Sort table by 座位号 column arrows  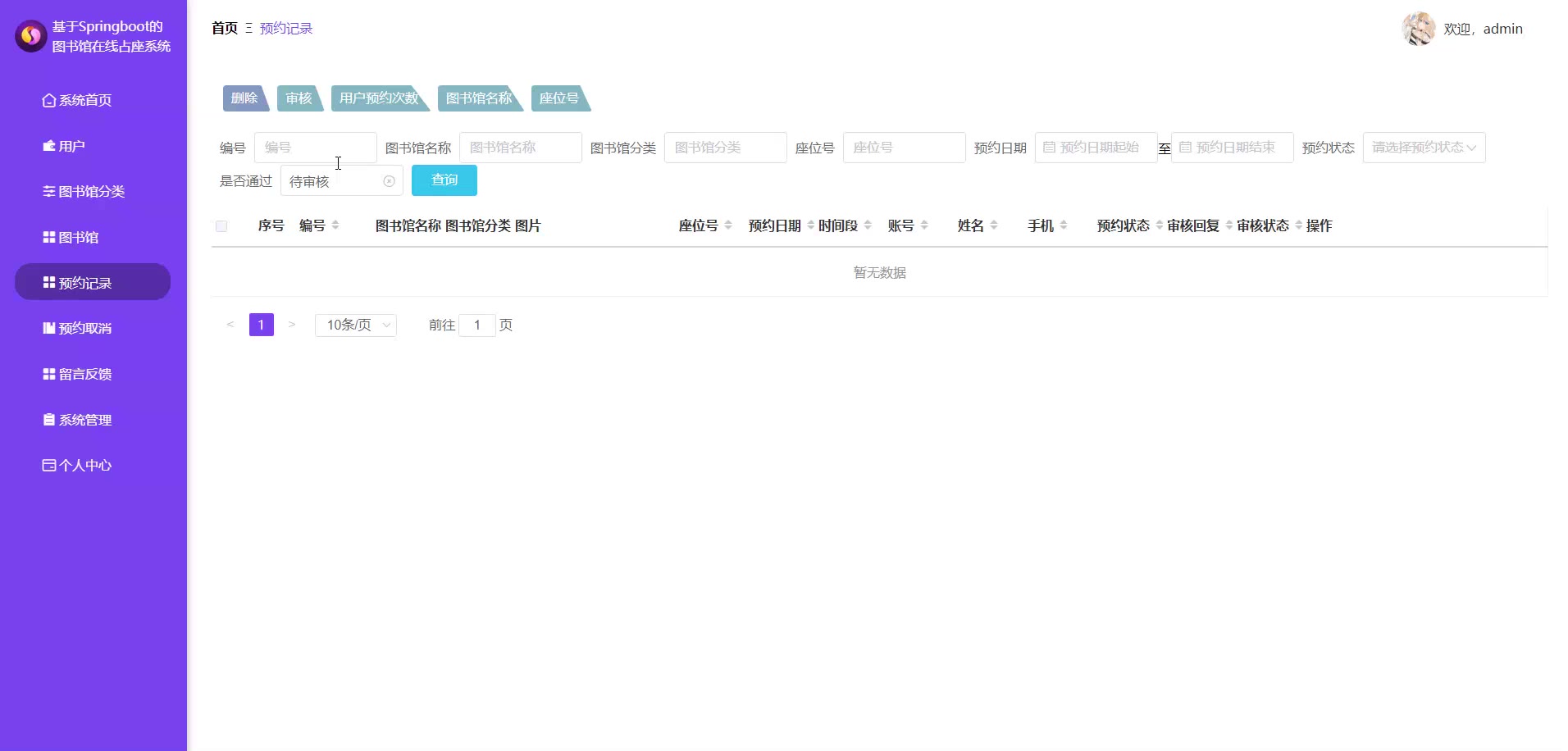(x=728, y=225)
